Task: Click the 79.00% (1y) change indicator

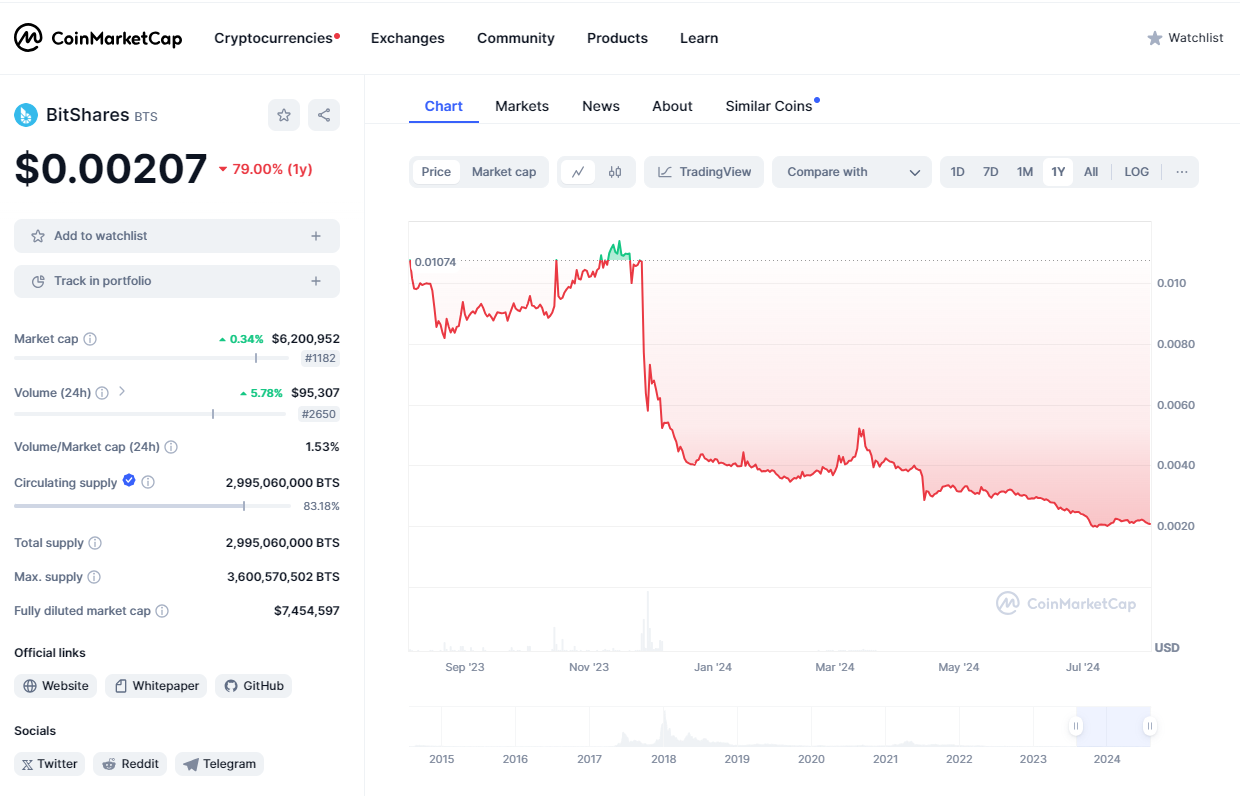Action: tap(265, 169)
